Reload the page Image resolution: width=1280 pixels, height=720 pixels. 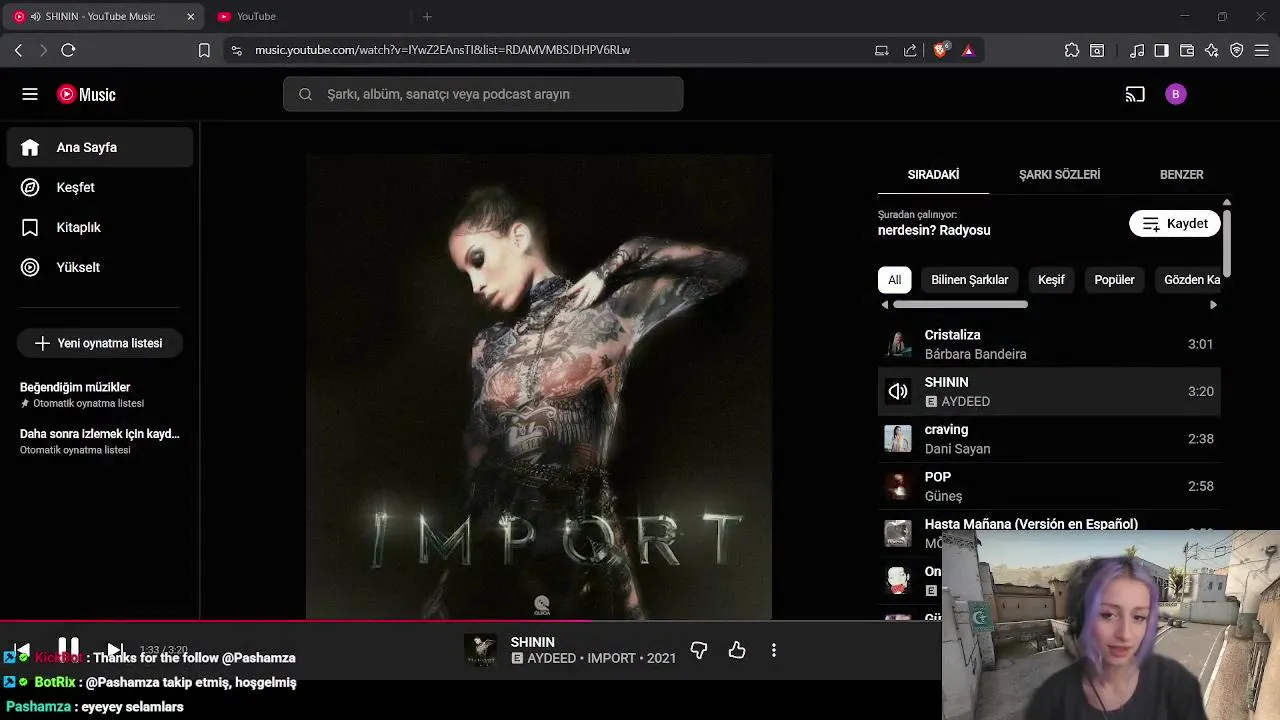[68, 50]
